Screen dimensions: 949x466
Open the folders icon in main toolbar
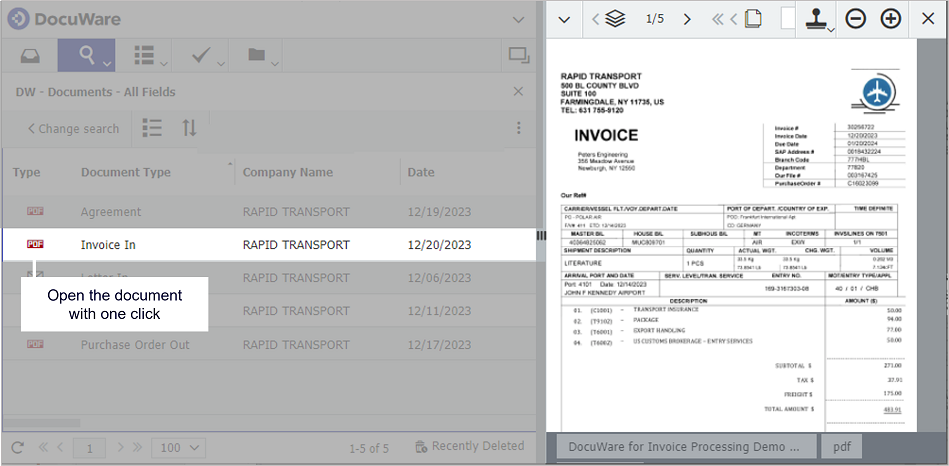pyautogui.click(x=258, y=55)
